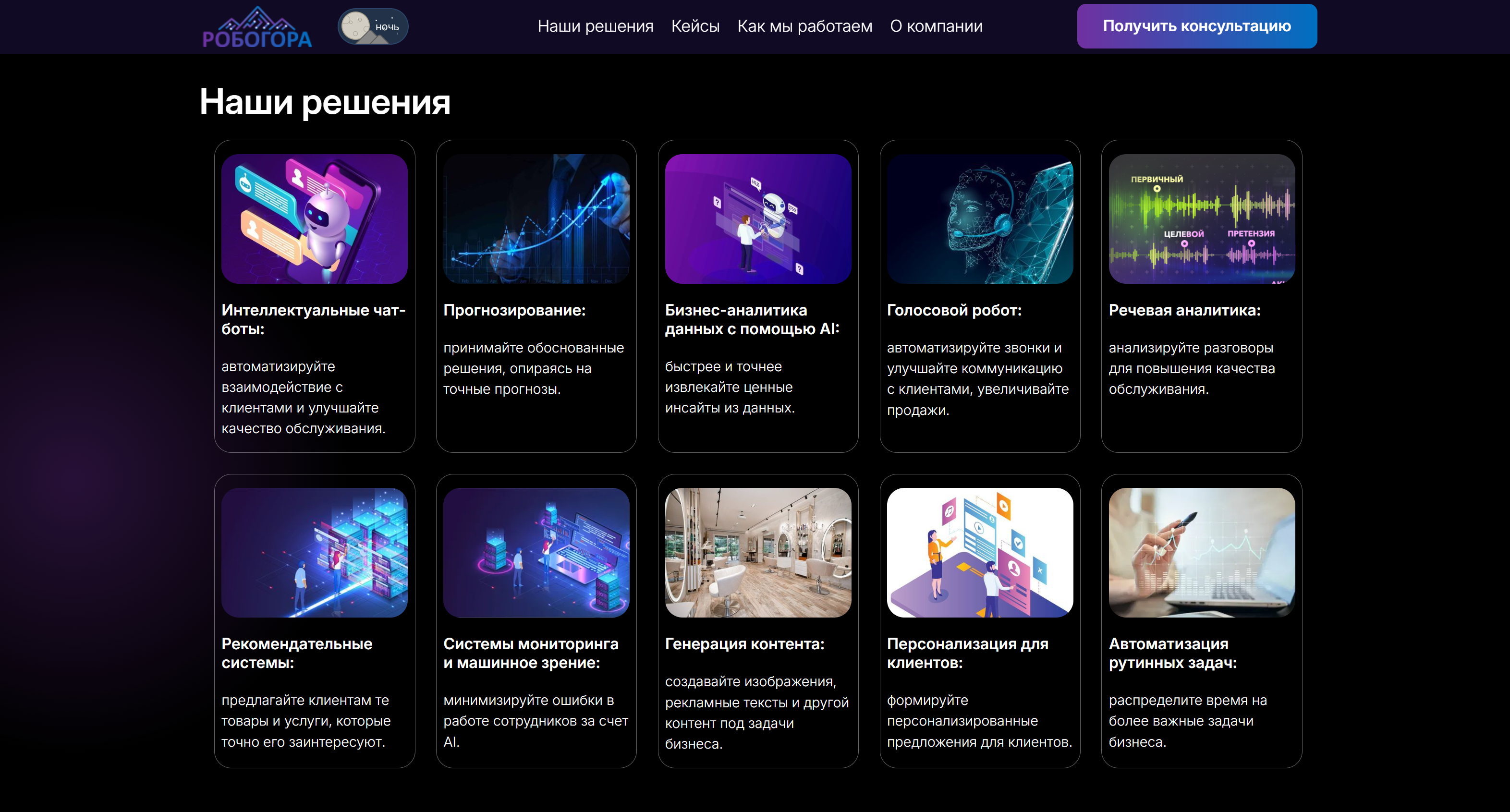Open the Кейсы menu item

click(x=695, y=26)
